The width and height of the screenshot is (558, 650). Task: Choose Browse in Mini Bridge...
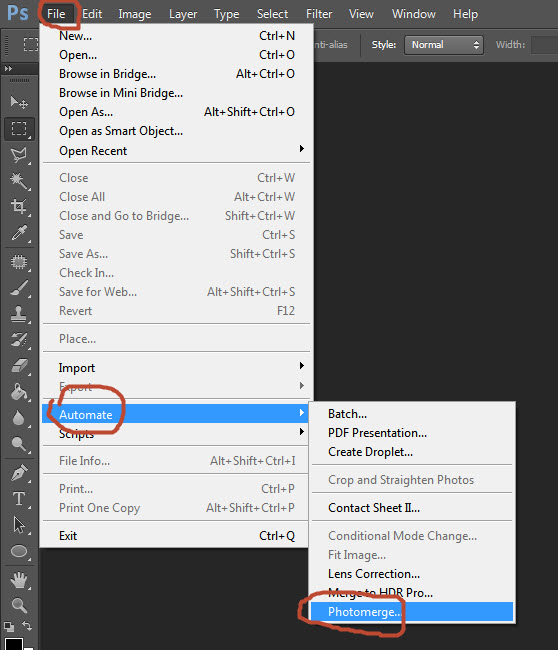coord(176,93)
